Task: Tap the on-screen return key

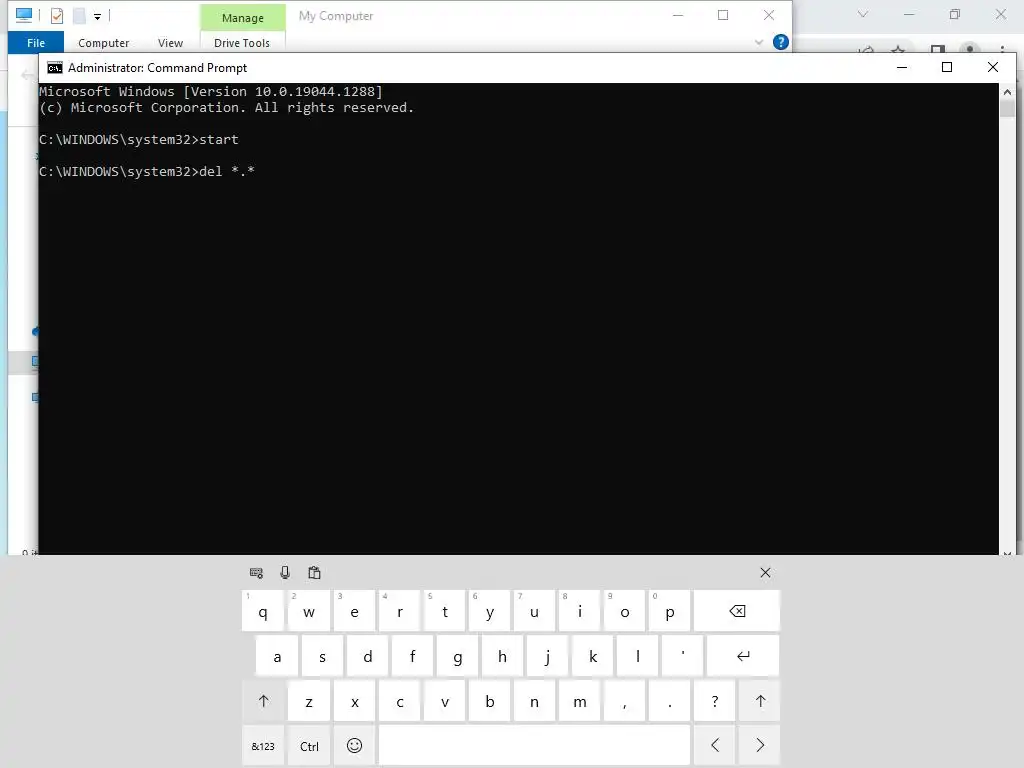Action: [x=743, y=656]
